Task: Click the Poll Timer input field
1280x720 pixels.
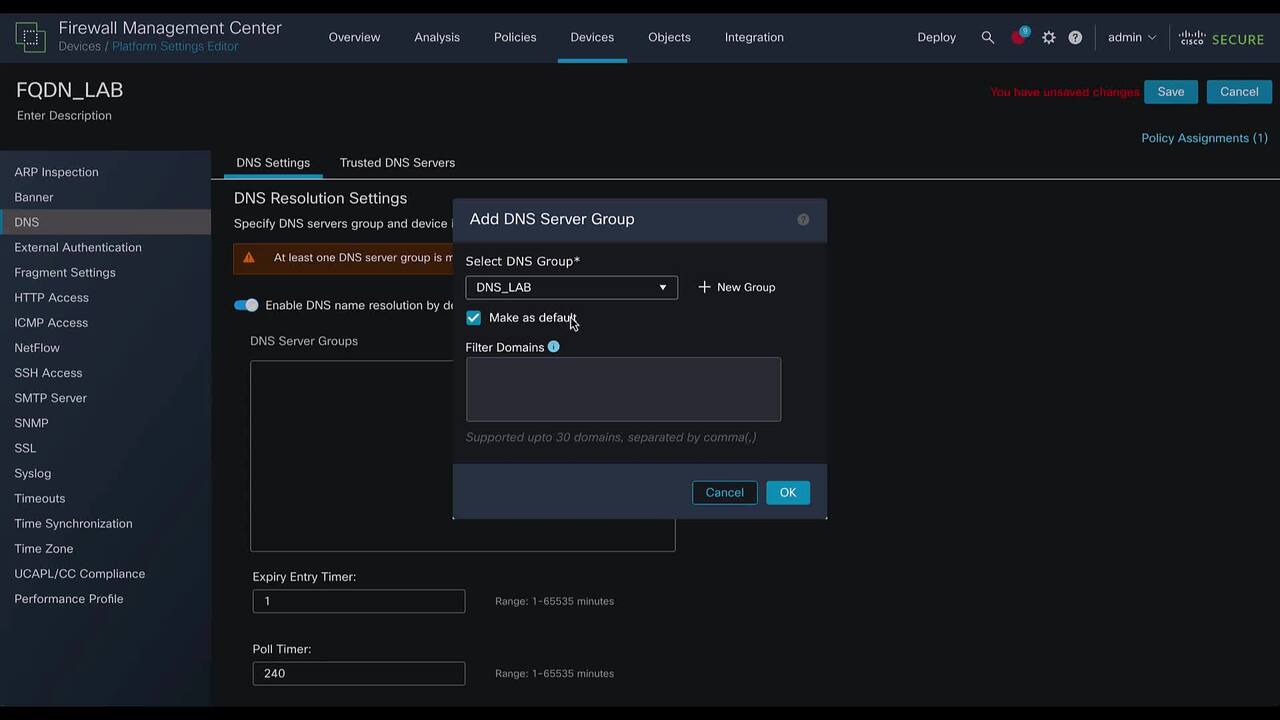Action: pos(358,673)
